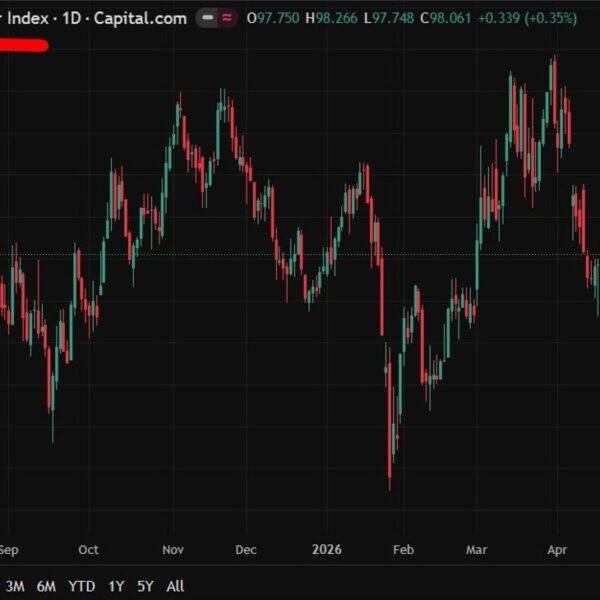Select the 6M time range
600x600 pixels.
coord(46,586)
